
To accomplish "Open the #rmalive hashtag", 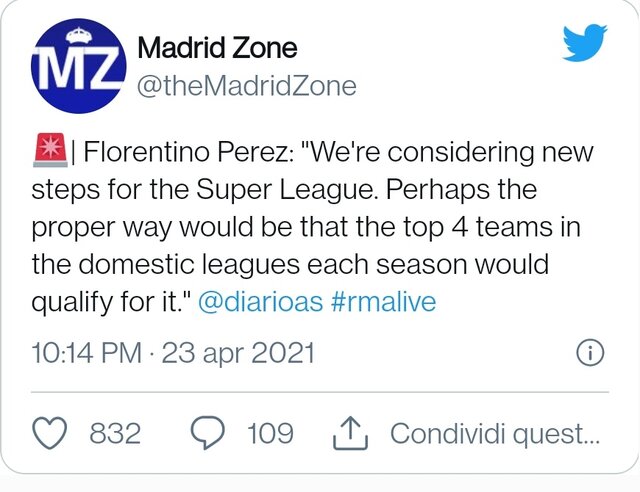I will pyautogui.click(x=384, y=302).
